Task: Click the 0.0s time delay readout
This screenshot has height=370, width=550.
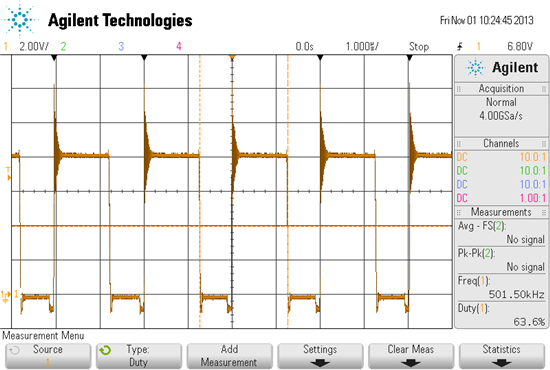Action: pyautogui.click(x=304, y=46)
